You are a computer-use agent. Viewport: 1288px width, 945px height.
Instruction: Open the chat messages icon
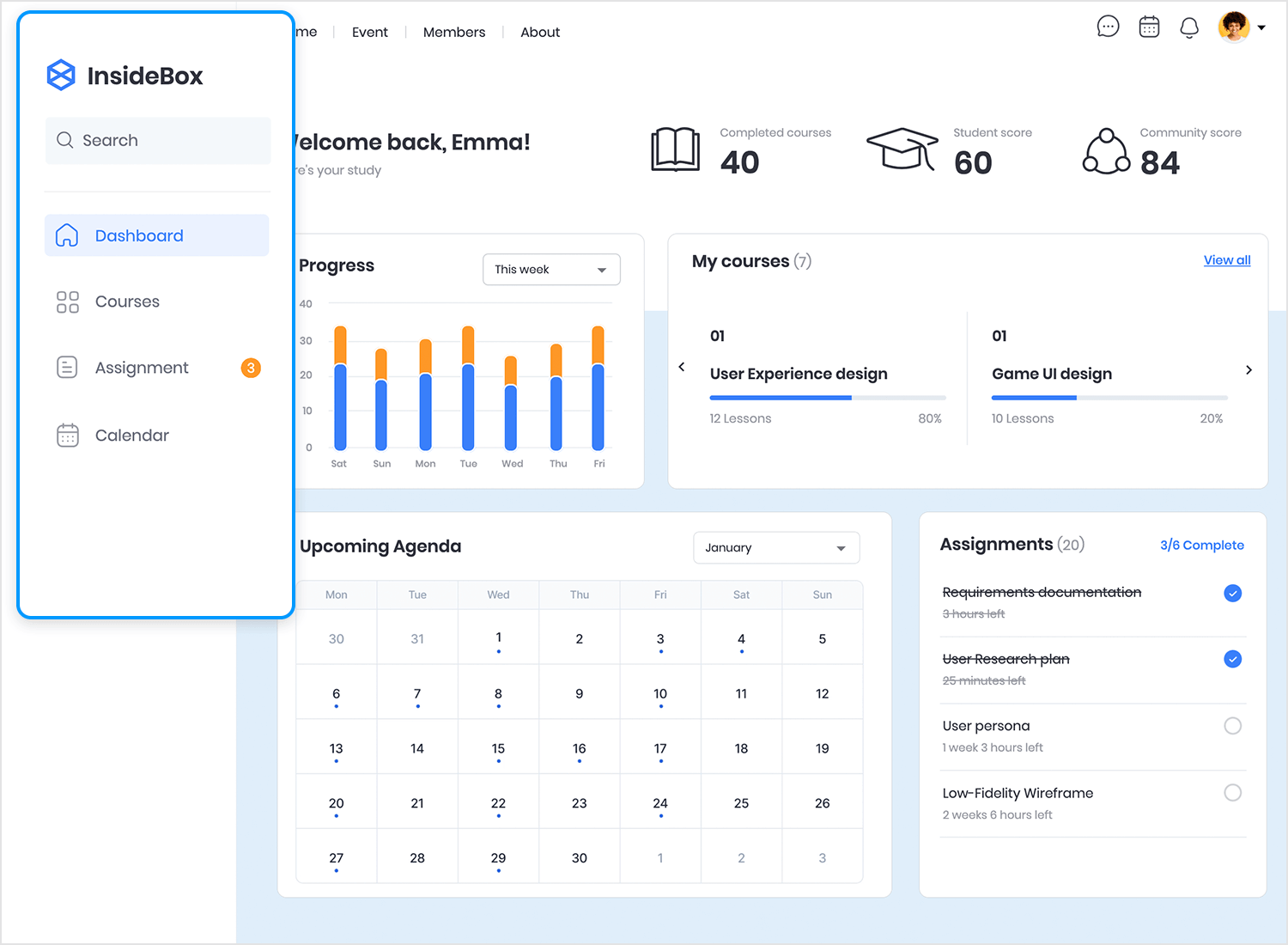(x=1109, y=27)
